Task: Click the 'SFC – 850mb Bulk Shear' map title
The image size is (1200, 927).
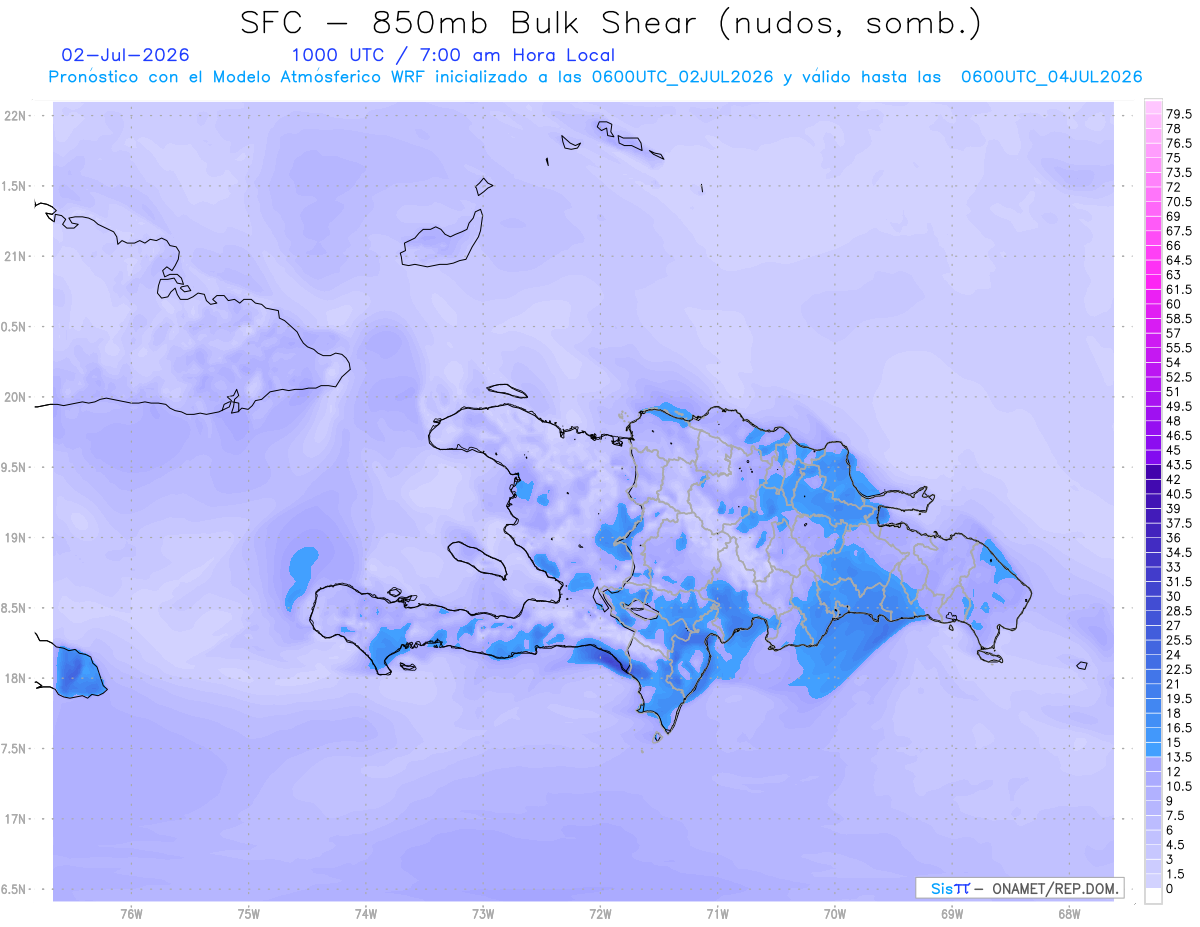Action: click(x=472, y=22)
